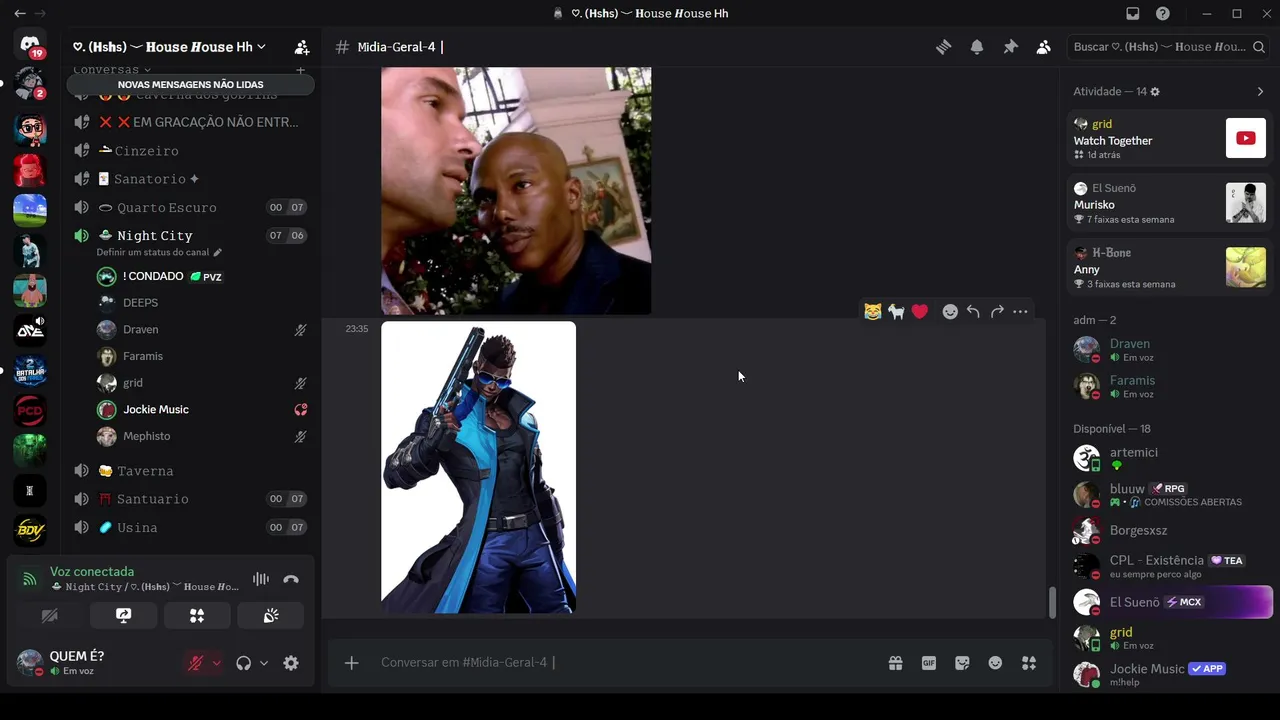Toggle headphone deafen
This screenshot has height=720, width=1280.
click(x=243, y=663)
